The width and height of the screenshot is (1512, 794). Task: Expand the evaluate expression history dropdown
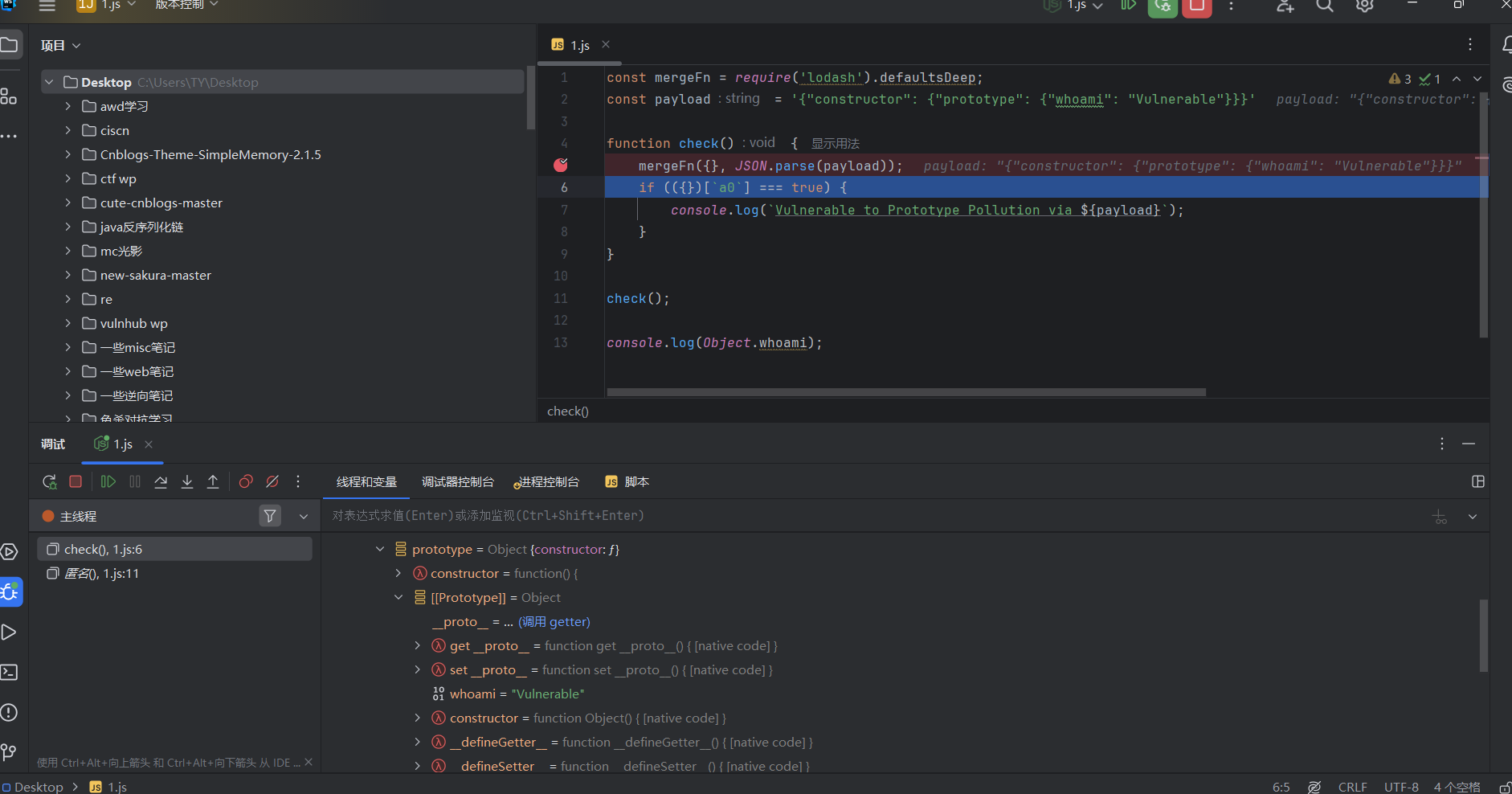point(1473,517)
